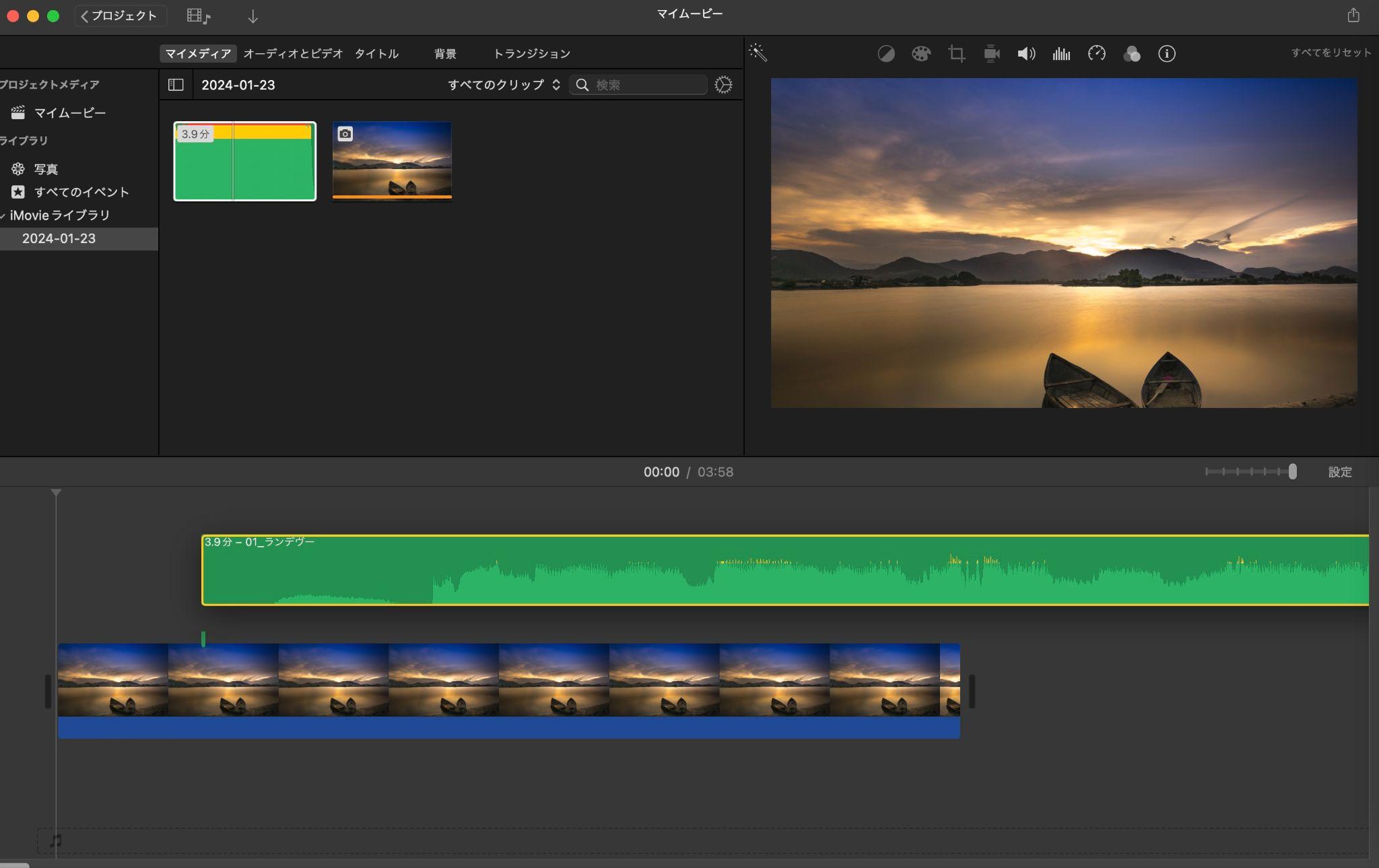Open clip filter and audio effects tool
Image resolution: width=1379 pixels, height=868 pixels.
[x=1132, y=54]
